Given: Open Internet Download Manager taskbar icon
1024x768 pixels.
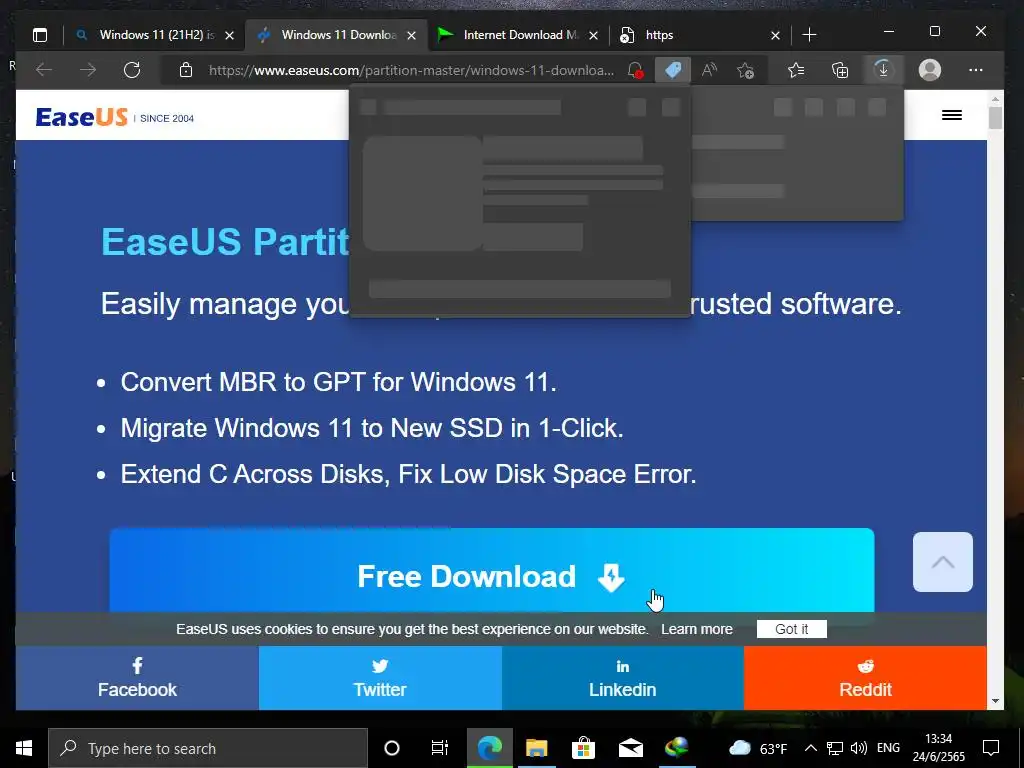Looking at the screenshot, I should [x=677, y=748].
